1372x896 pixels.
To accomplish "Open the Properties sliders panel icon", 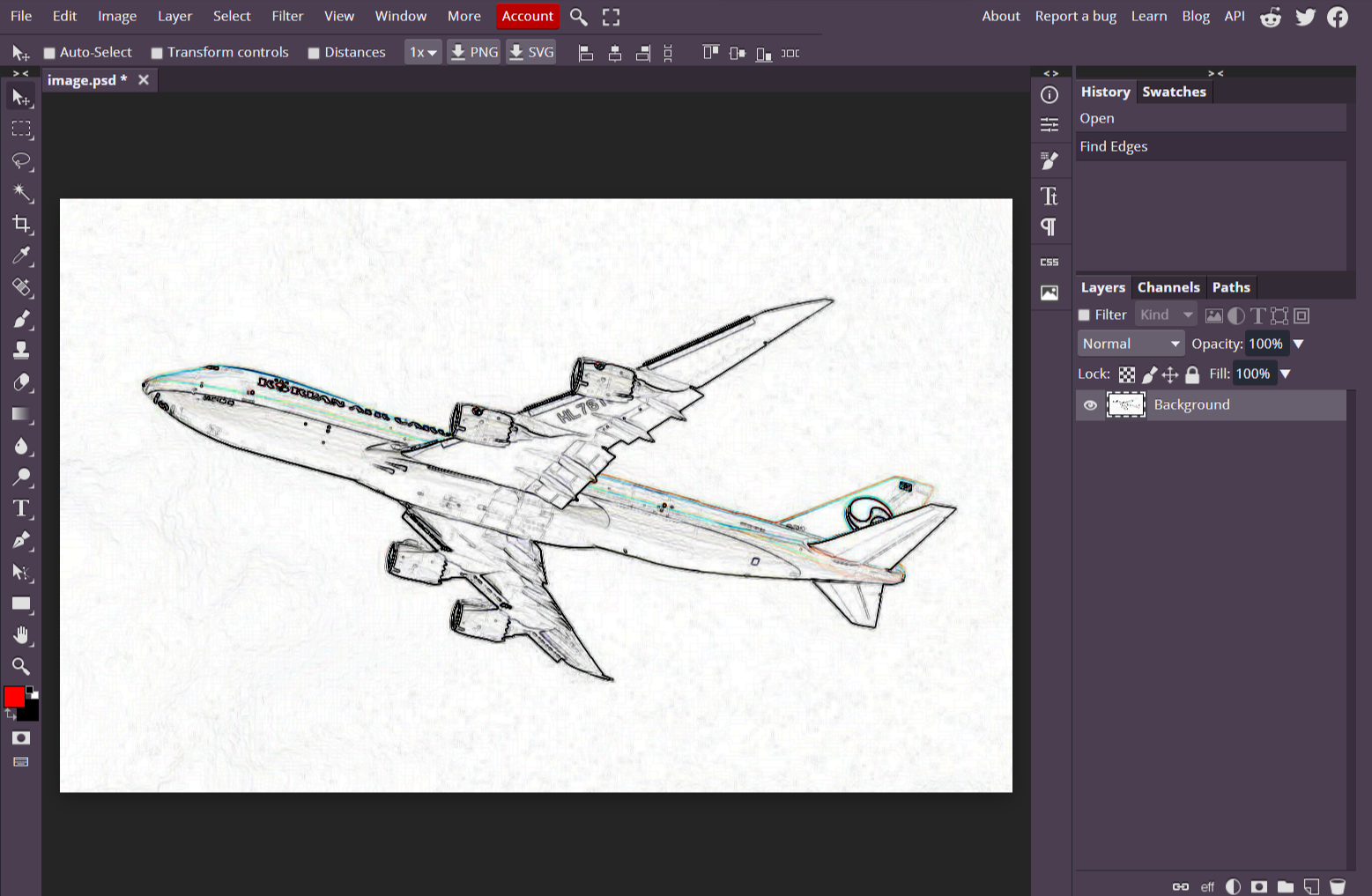I will (x=1049, y=126).
